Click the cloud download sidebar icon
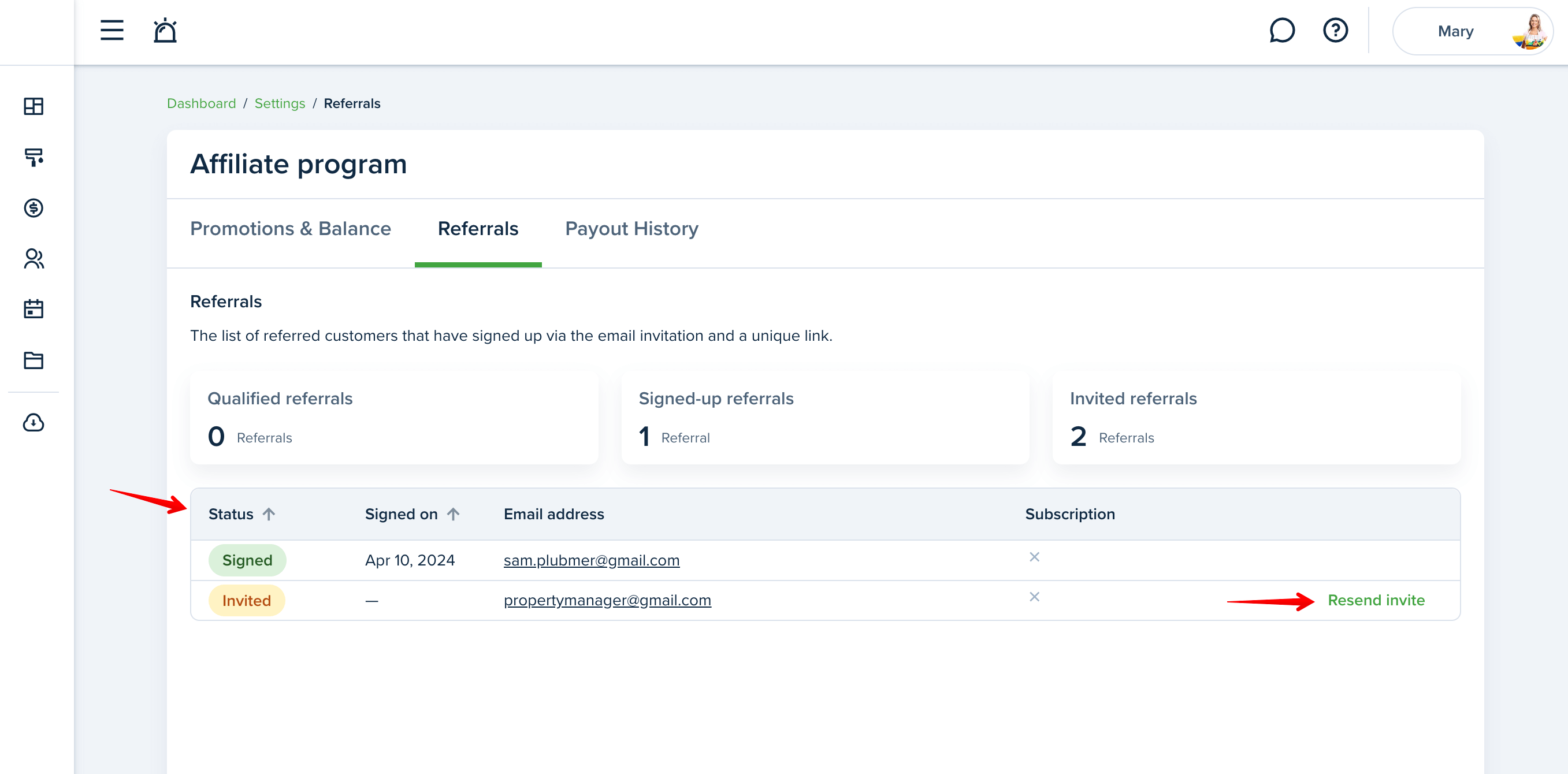This screenshot has height=774, width=1568. pos(34,422)
